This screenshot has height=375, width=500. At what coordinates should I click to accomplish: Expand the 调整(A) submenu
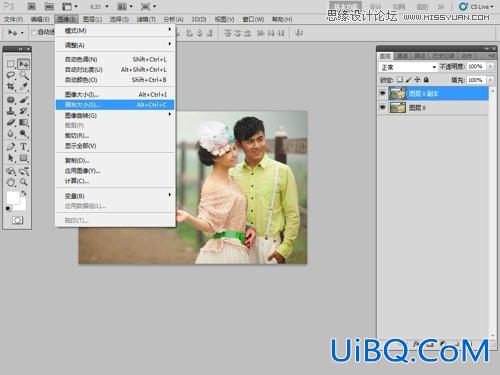[115, 45]
